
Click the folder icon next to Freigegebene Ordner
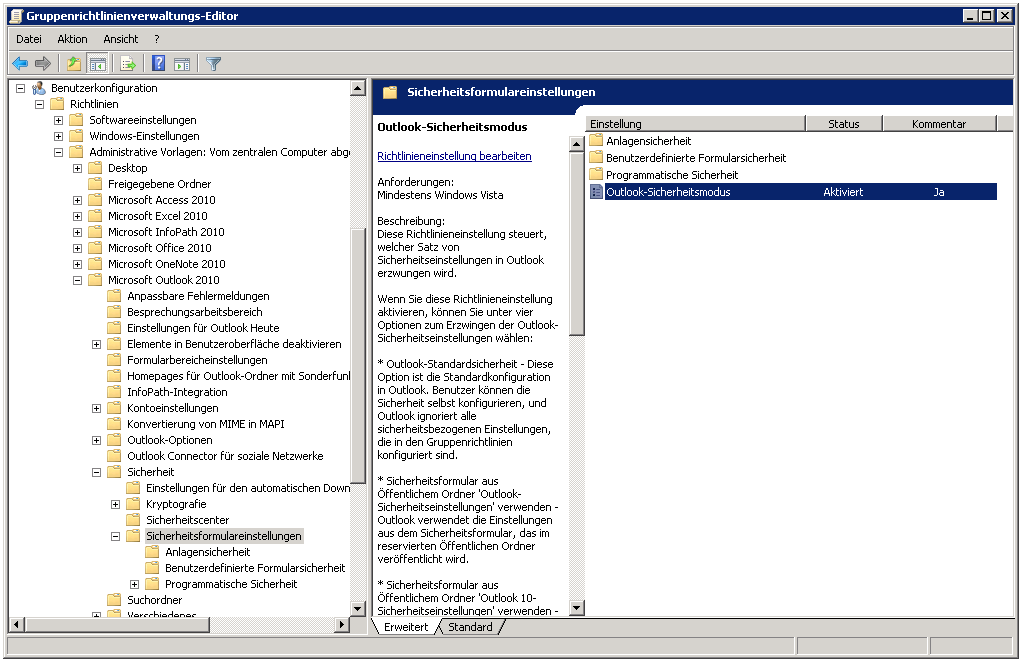pos(95,184)
